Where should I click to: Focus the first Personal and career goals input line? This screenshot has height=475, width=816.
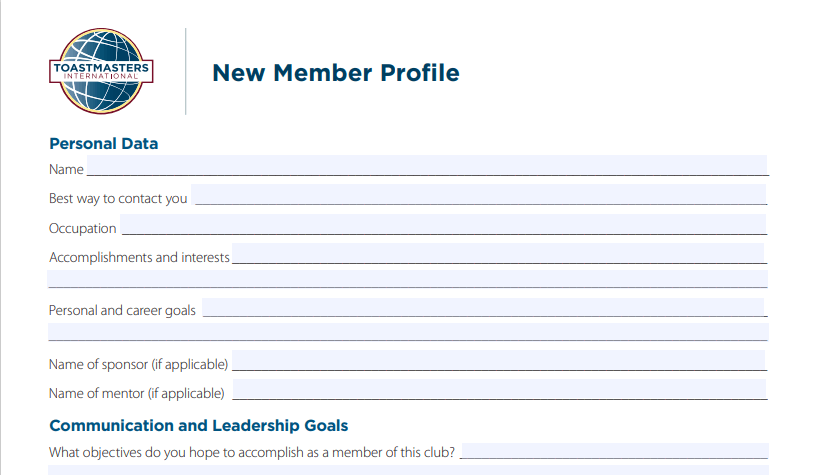coord(483,307)
